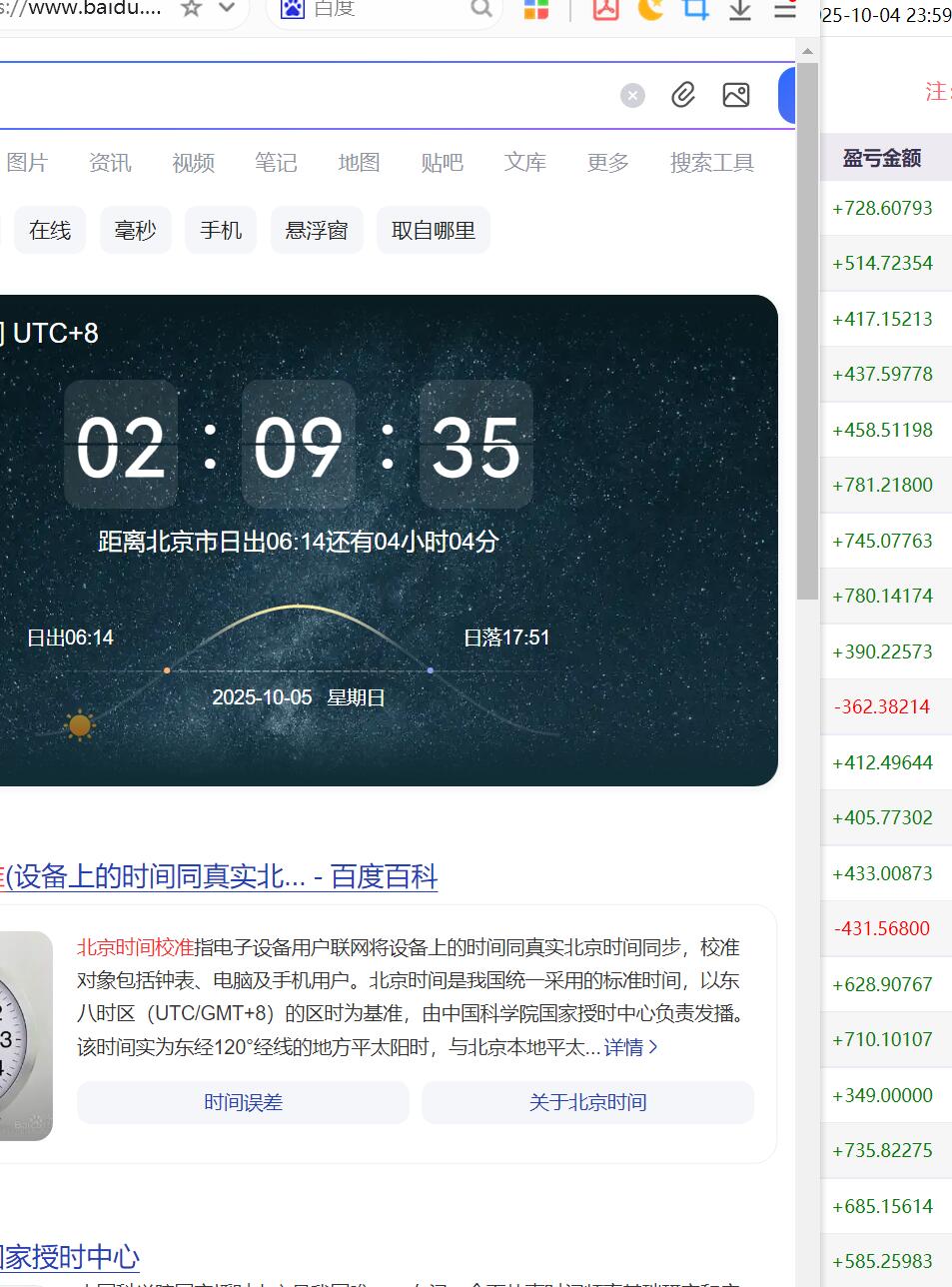Click the image search picture icon
This screenshot has width=952, height=1287.
tap(736, 95)
